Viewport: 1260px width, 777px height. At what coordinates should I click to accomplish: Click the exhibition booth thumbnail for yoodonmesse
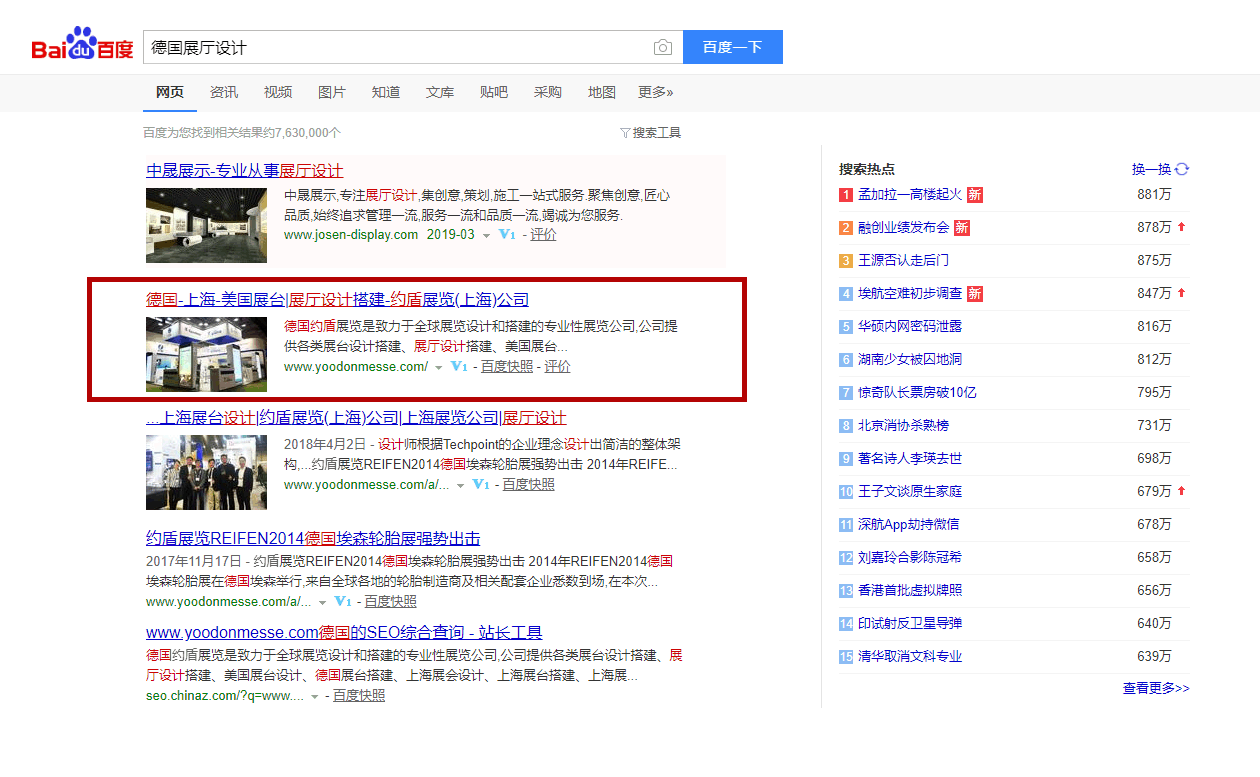click(x=206, y=354)
